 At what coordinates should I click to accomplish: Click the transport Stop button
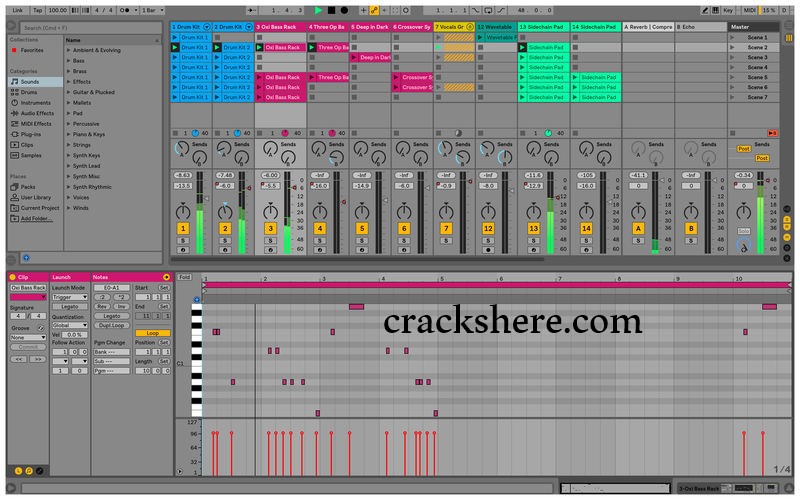click(332, 10)
